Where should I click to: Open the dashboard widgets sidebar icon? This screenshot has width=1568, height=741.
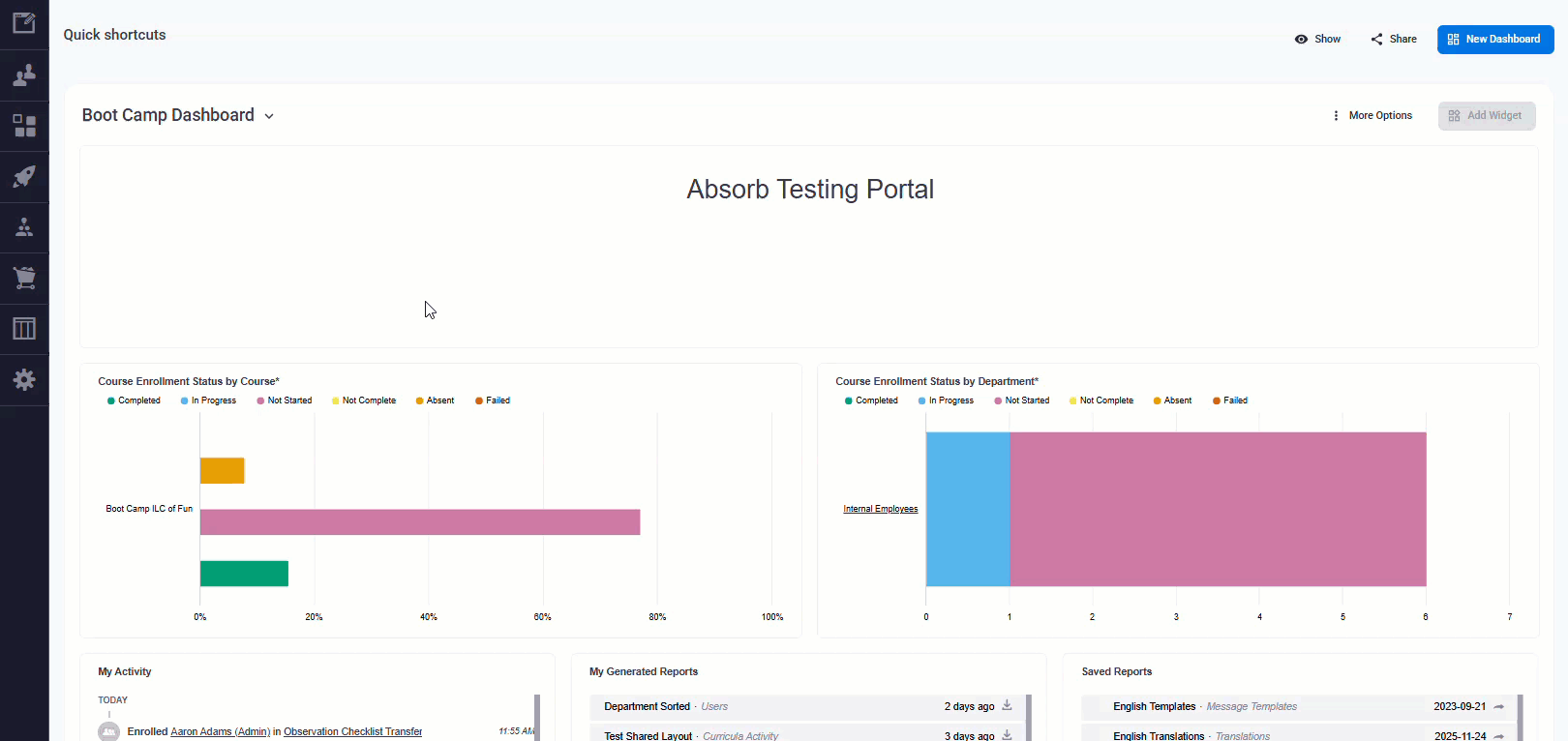click(24, 126)
